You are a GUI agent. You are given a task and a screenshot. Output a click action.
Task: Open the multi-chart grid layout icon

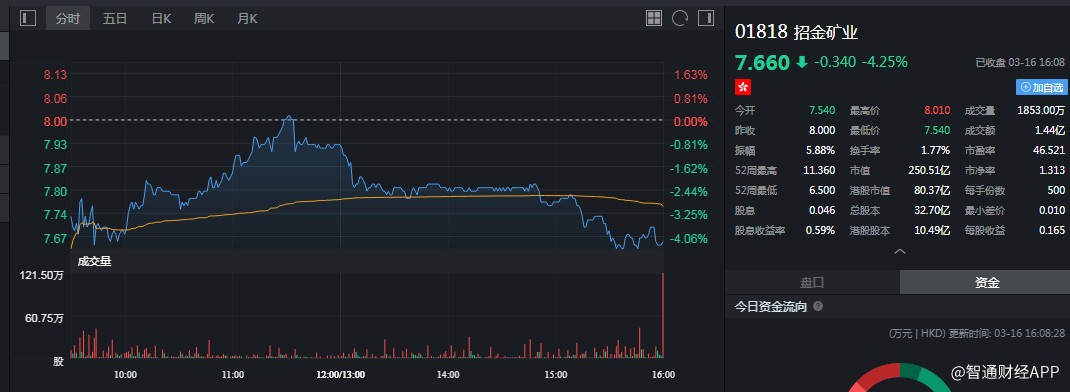click(x=654, y=18)
